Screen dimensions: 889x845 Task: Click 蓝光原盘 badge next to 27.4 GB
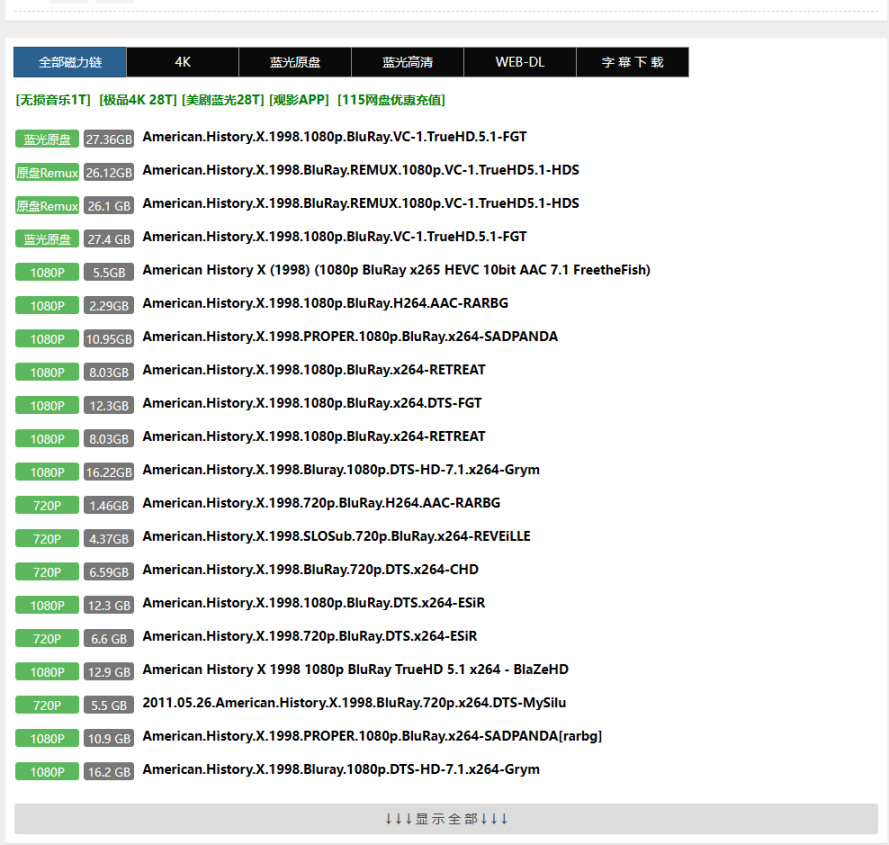pyautogui.click(x=47, y=239)
